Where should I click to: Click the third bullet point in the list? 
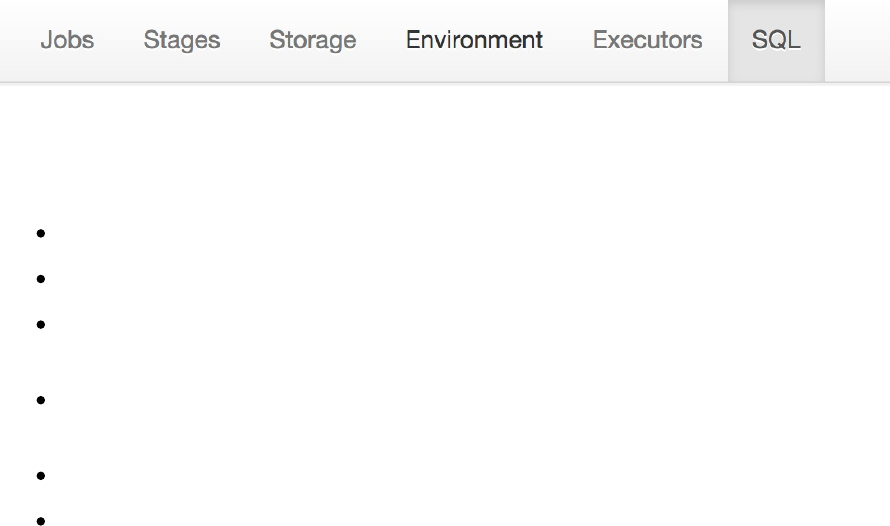pyautogui.click(x=41, y=324)
